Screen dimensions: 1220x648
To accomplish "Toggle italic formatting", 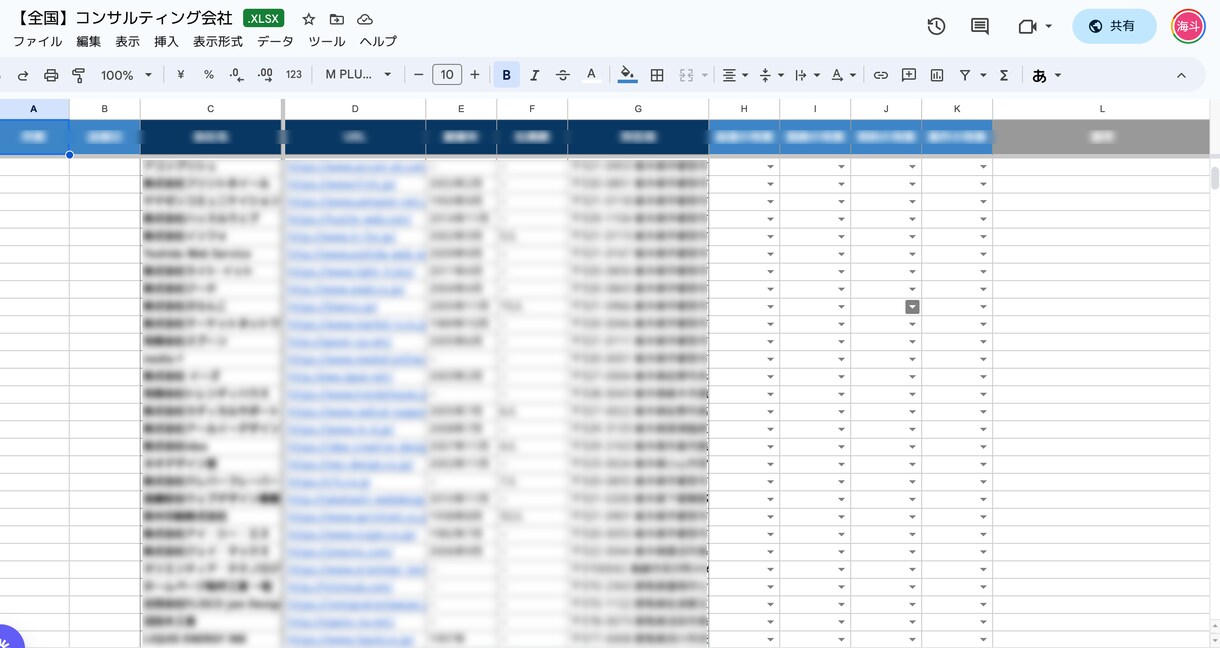I will pos(535,75).
